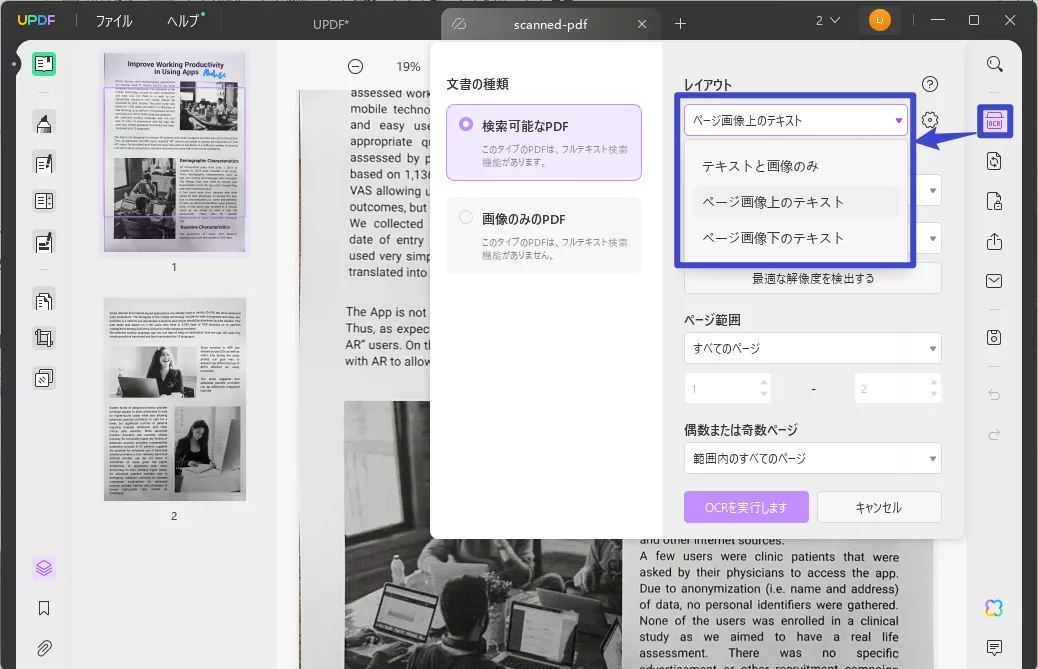
Task: Open the Protect PDF lock icon
Action: [994, 201]
